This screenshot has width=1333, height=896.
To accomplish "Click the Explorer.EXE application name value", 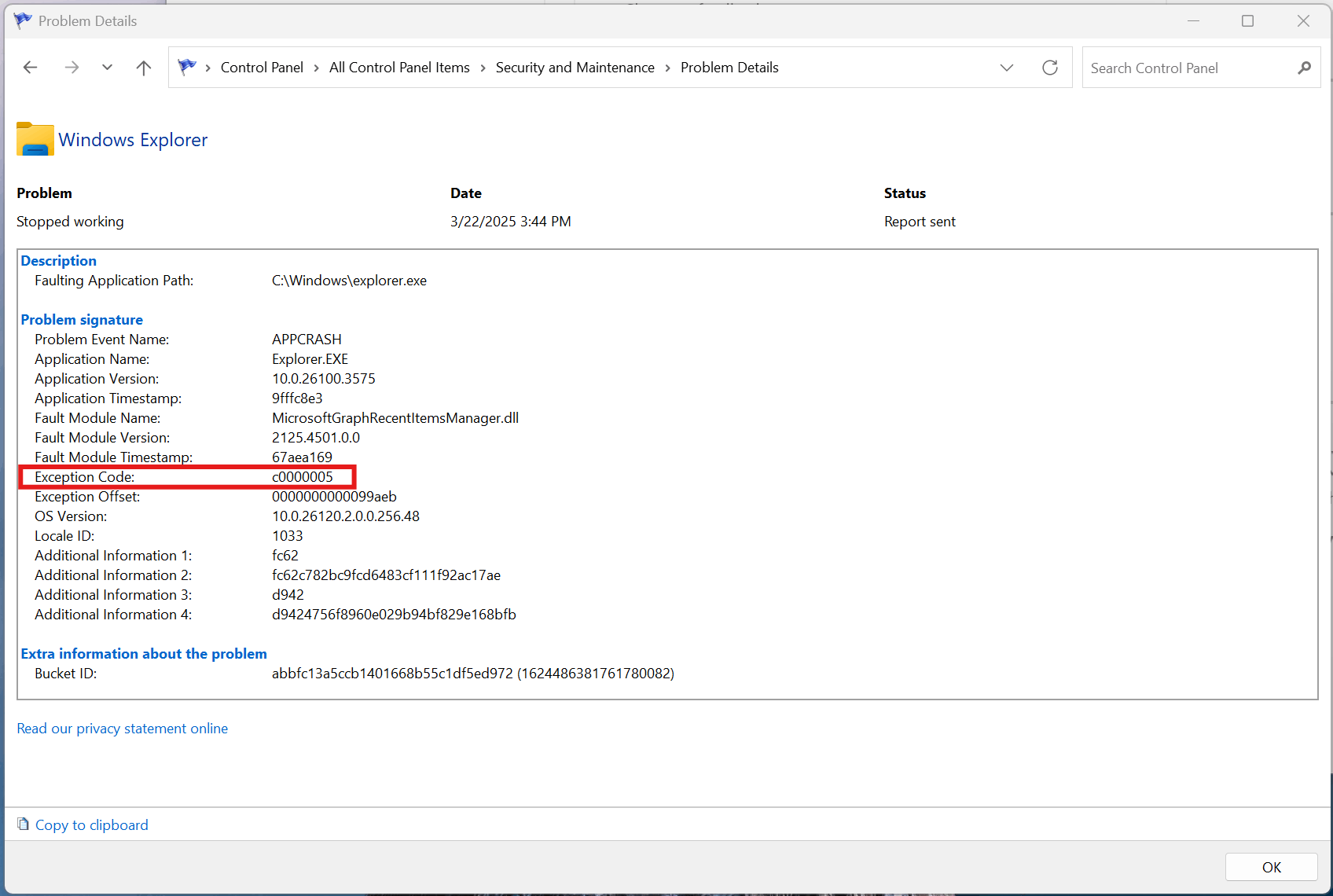I will tap(310, 359).
